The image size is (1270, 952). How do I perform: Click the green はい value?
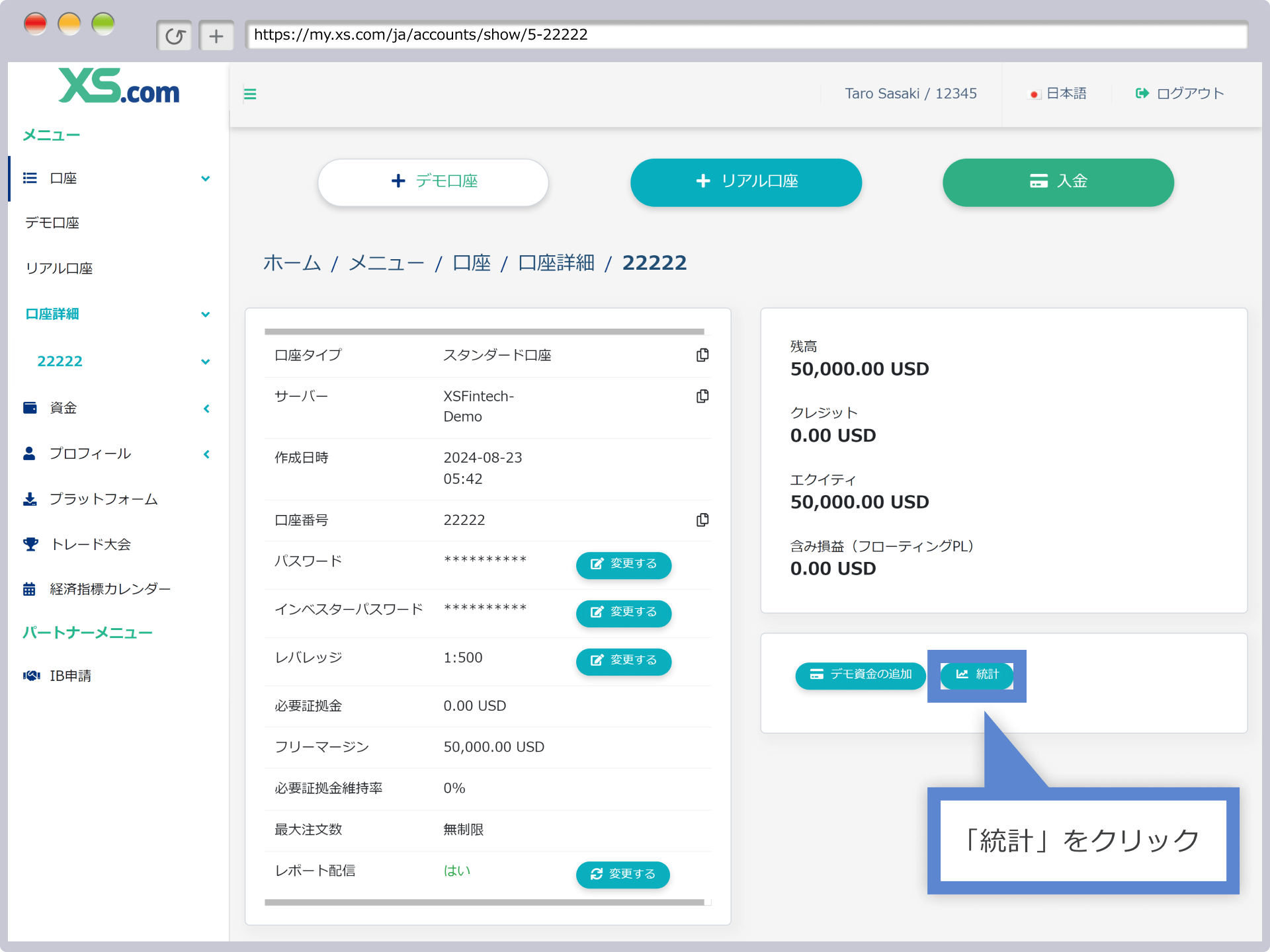click(456, 871)
